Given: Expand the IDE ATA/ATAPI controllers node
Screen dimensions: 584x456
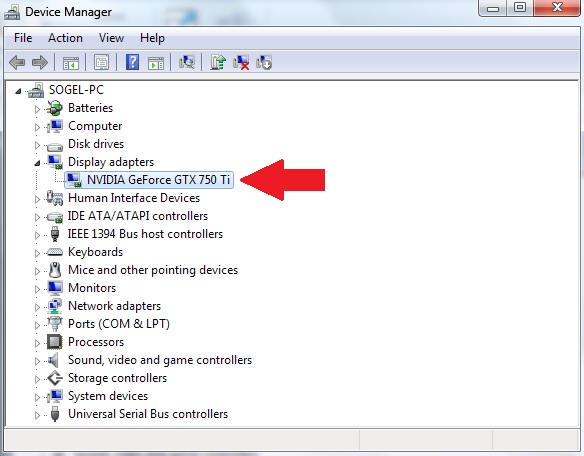Looking at the screenshot, I should tap(37, 217).
